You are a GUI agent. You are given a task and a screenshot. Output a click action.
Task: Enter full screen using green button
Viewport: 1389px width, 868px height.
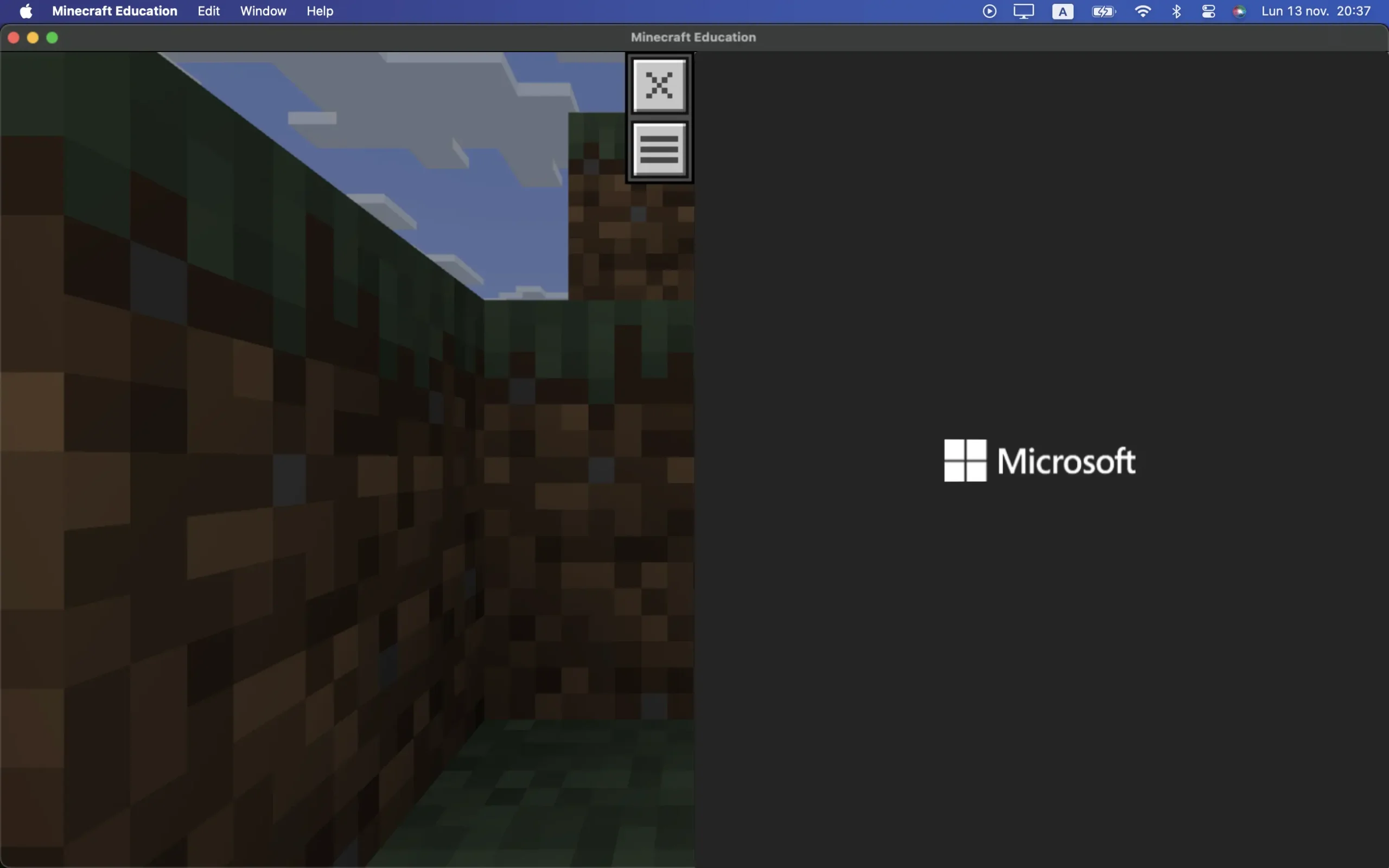click(x=52, y=38)
